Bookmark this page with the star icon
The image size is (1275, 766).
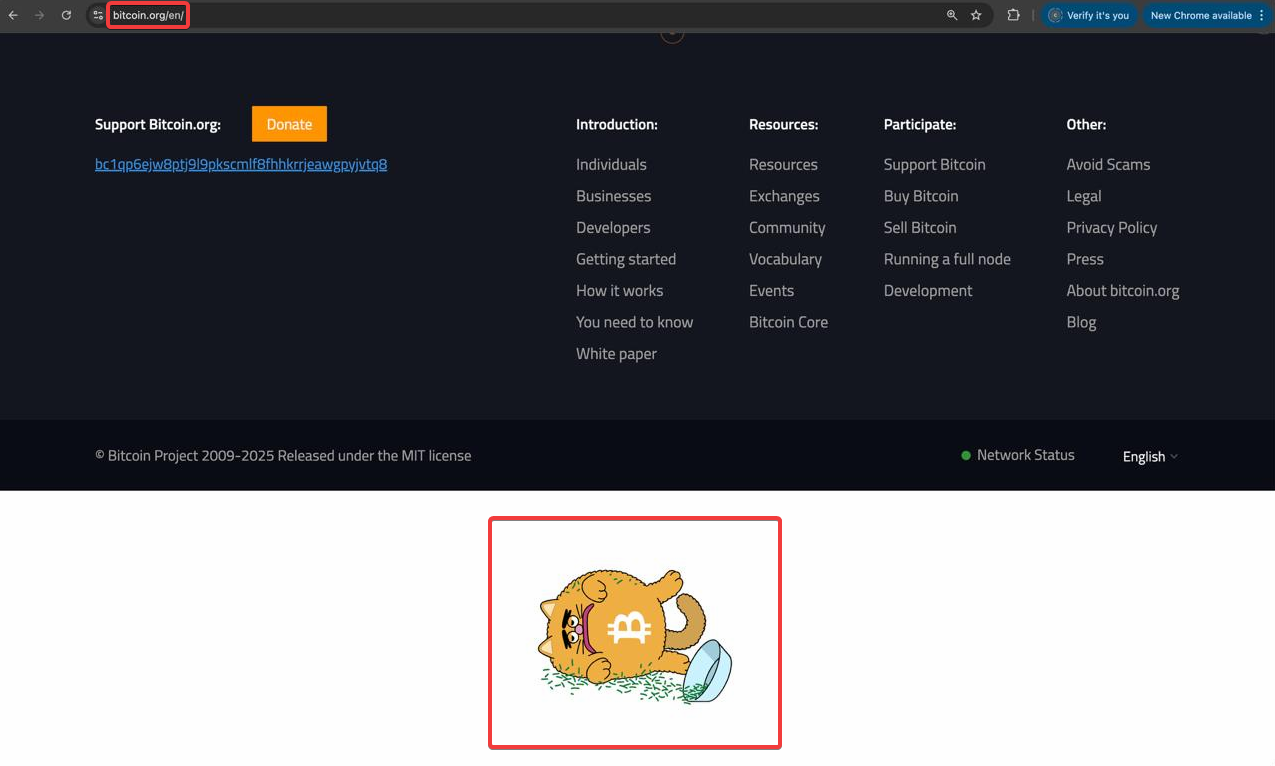click(976, 15)
